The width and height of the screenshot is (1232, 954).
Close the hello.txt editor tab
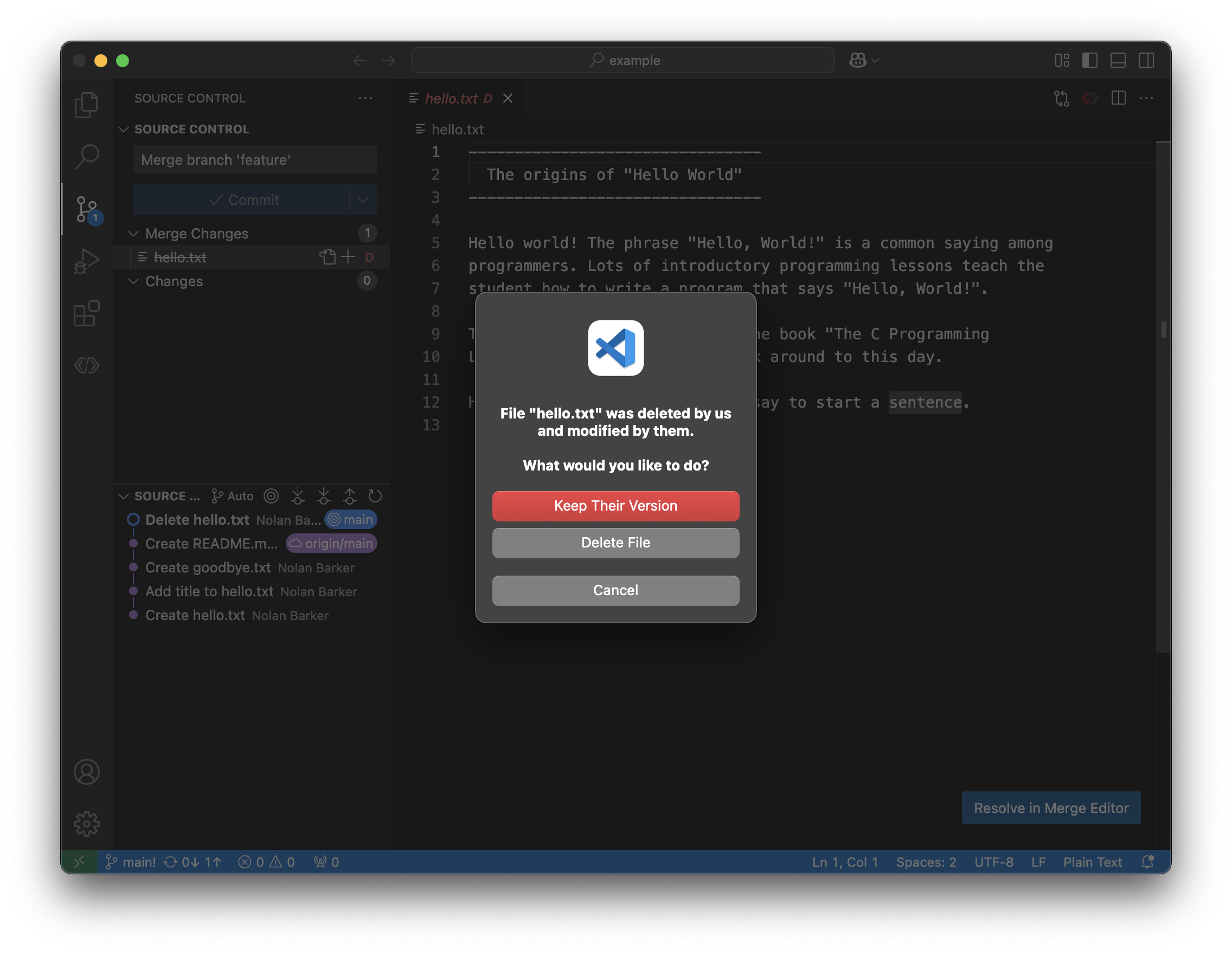[508, 98]
